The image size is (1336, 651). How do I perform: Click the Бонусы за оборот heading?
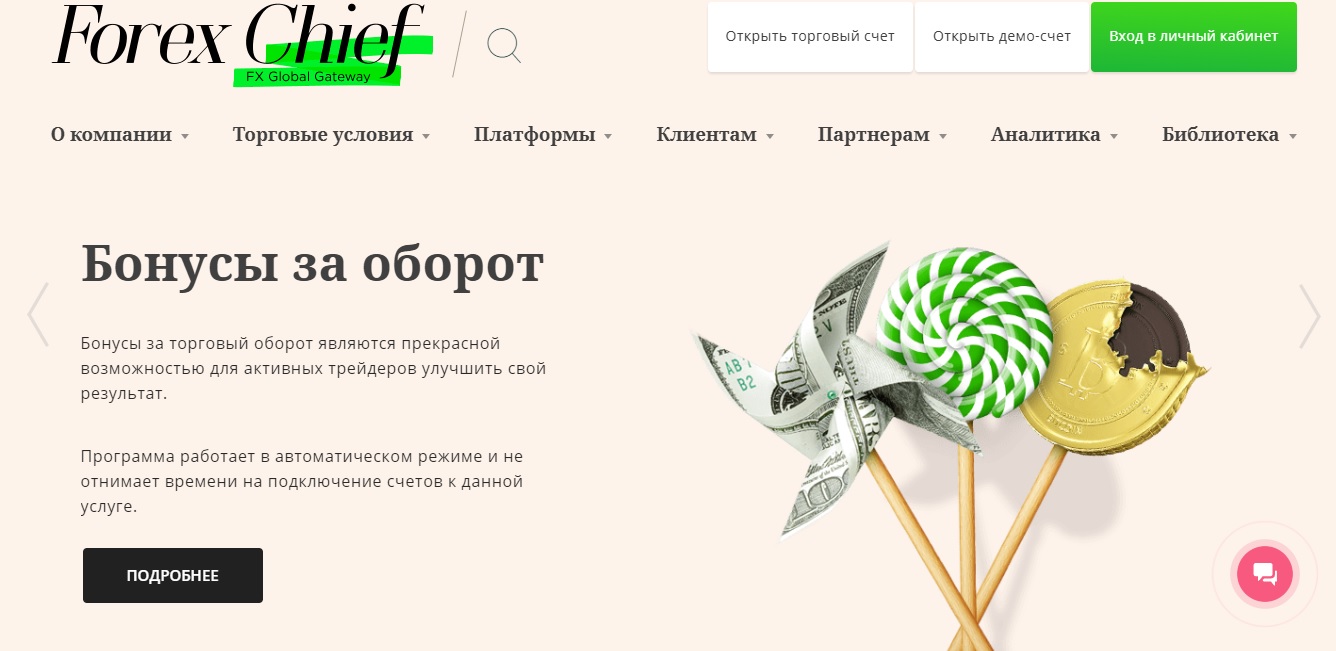(x=312, y=263)
